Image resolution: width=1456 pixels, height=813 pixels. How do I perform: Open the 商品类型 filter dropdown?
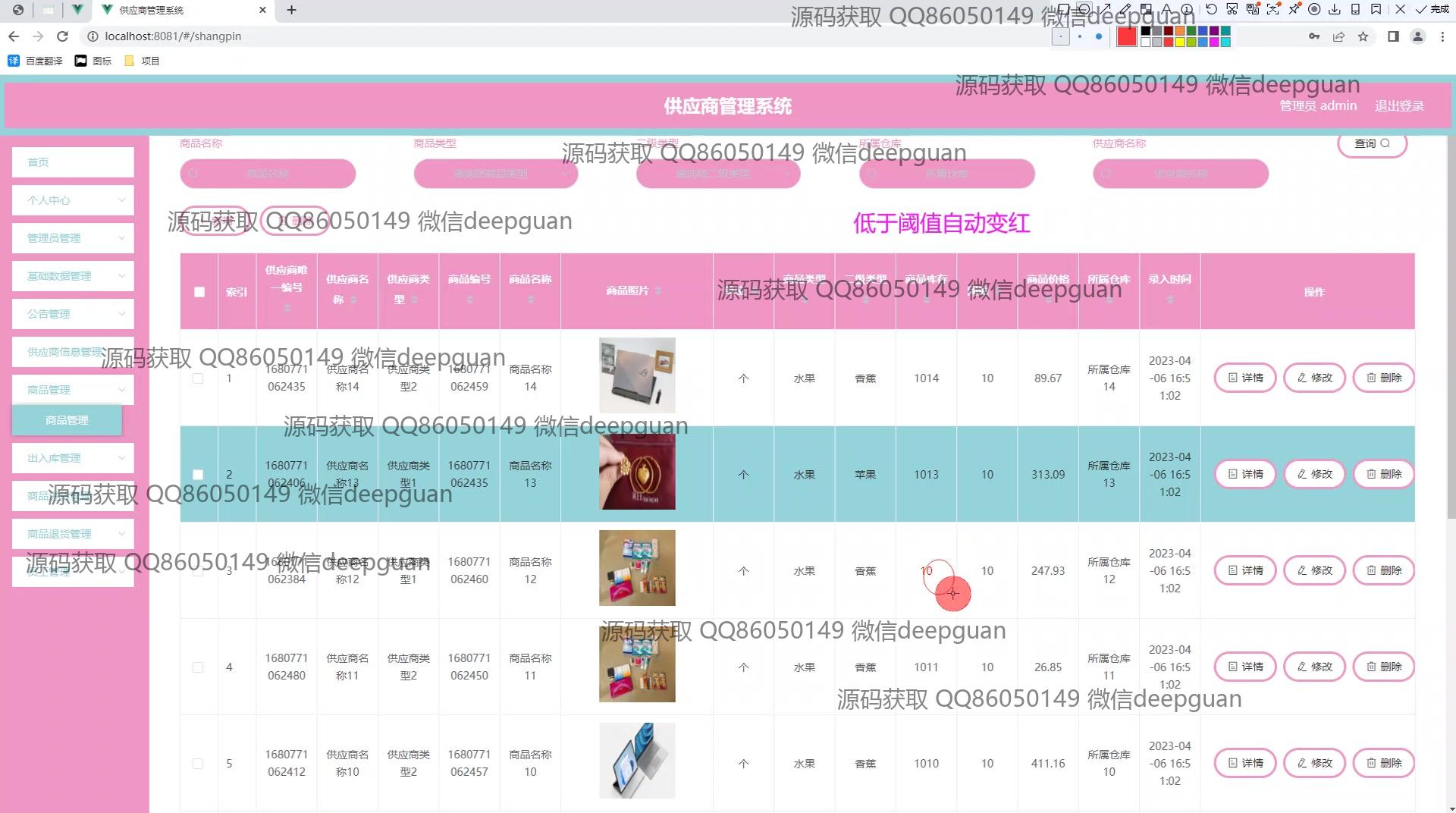(x=495, y=174)
